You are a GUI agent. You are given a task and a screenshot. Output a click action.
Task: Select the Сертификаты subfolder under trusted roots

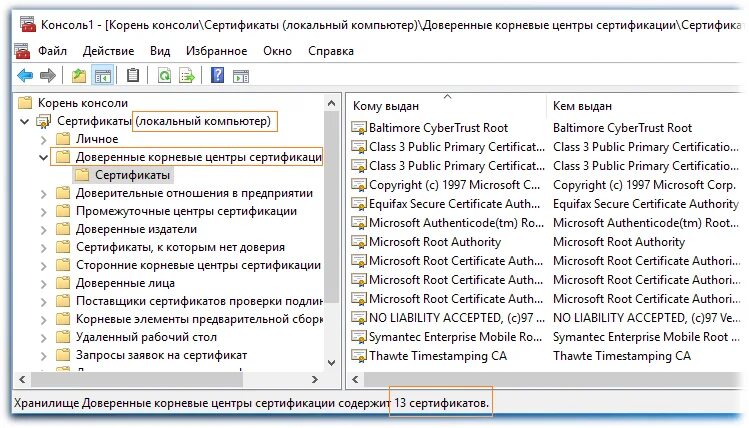[132, 175]
